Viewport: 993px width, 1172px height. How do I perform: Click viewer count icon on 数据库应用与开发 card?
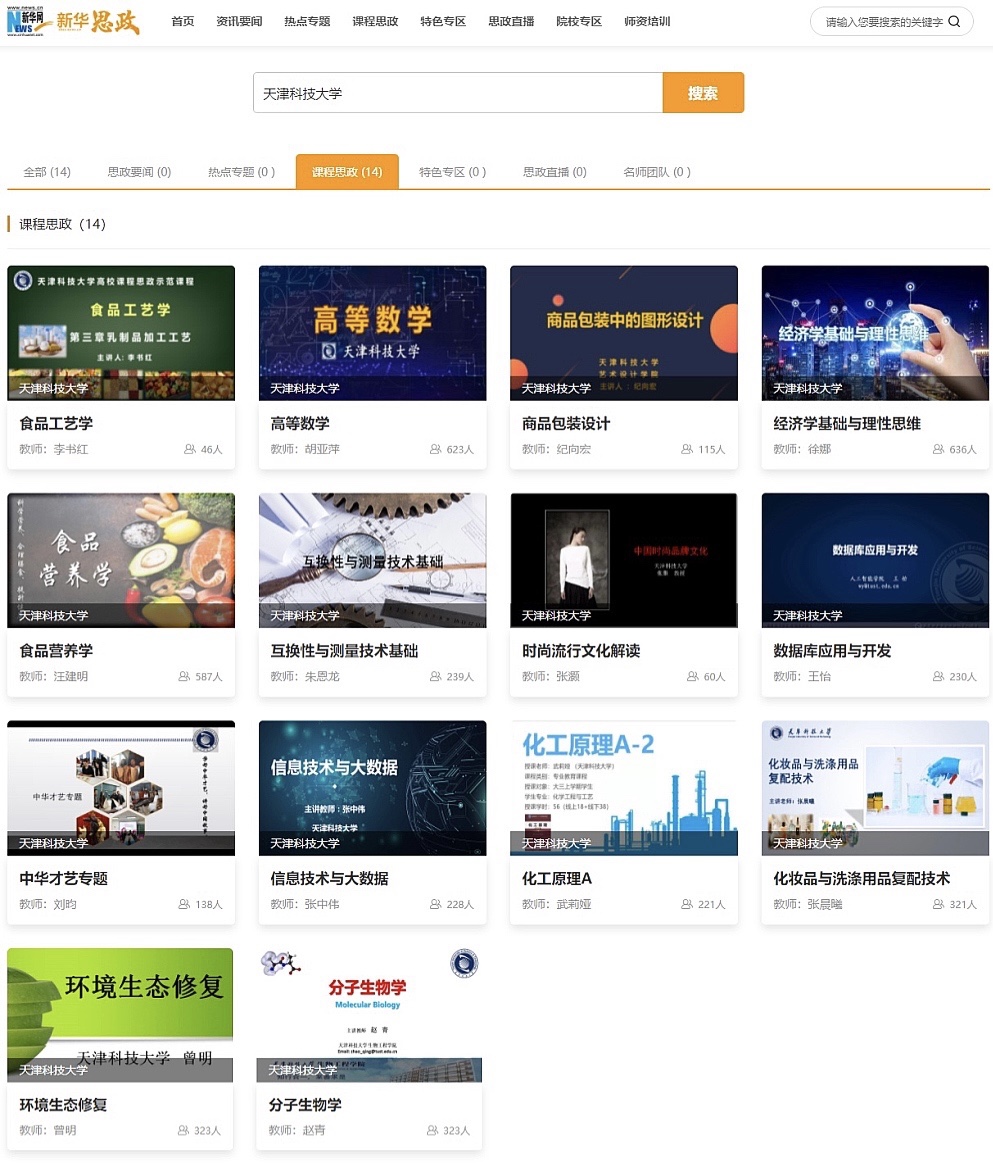tap(938, 677)
